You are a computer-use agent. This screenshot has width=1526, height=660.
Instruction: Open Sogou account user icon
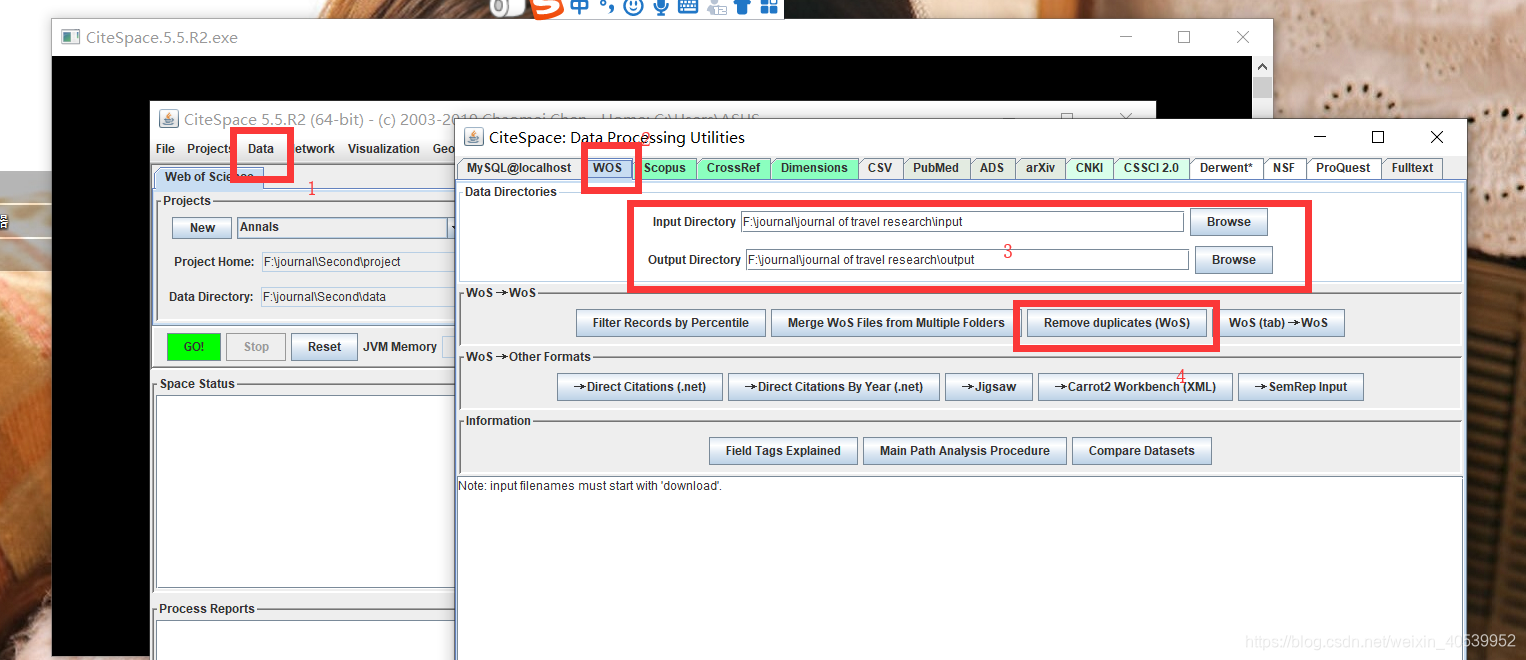(x=716, y=7)
